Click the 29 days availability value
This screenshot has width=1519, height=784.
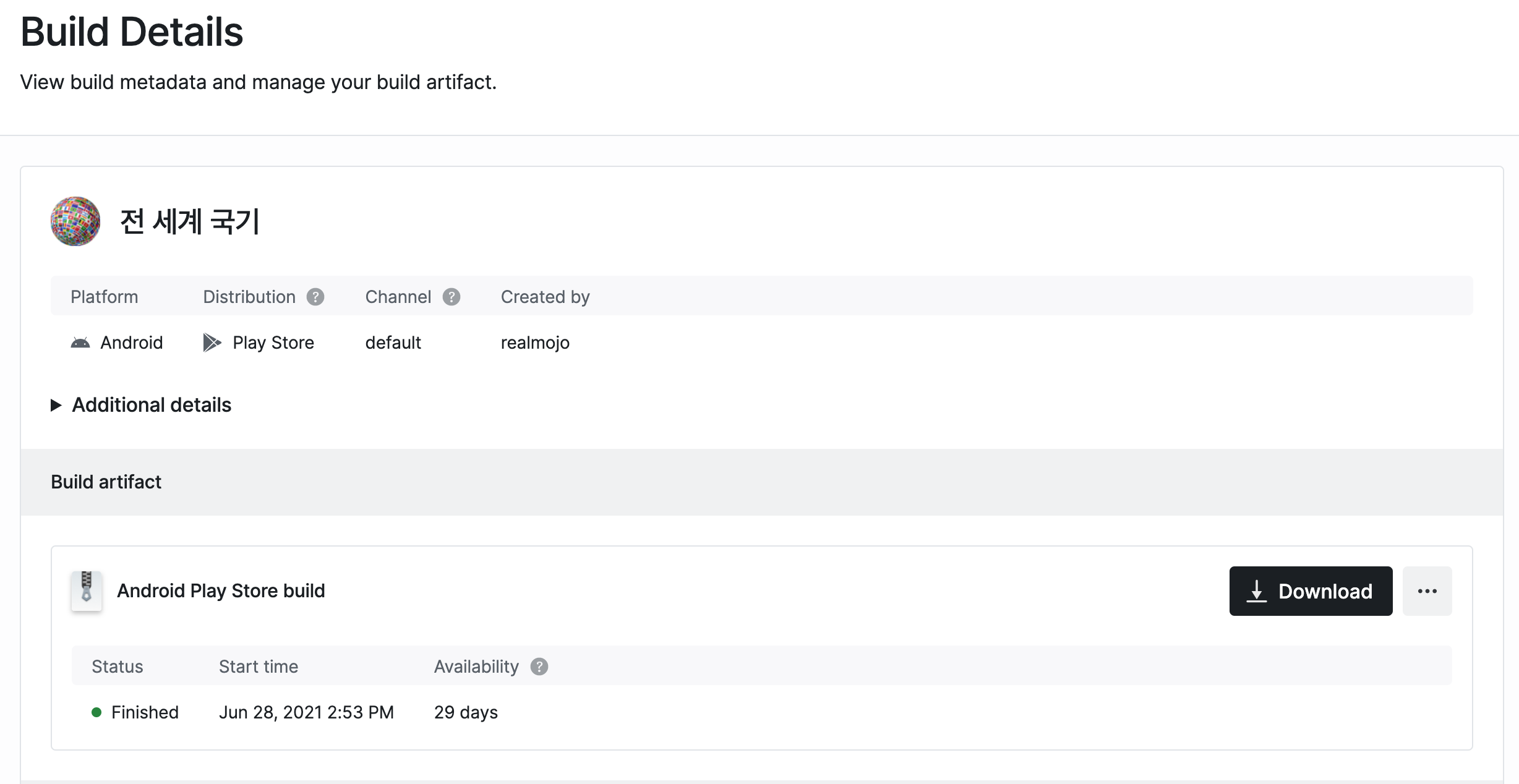click(466, 712)
